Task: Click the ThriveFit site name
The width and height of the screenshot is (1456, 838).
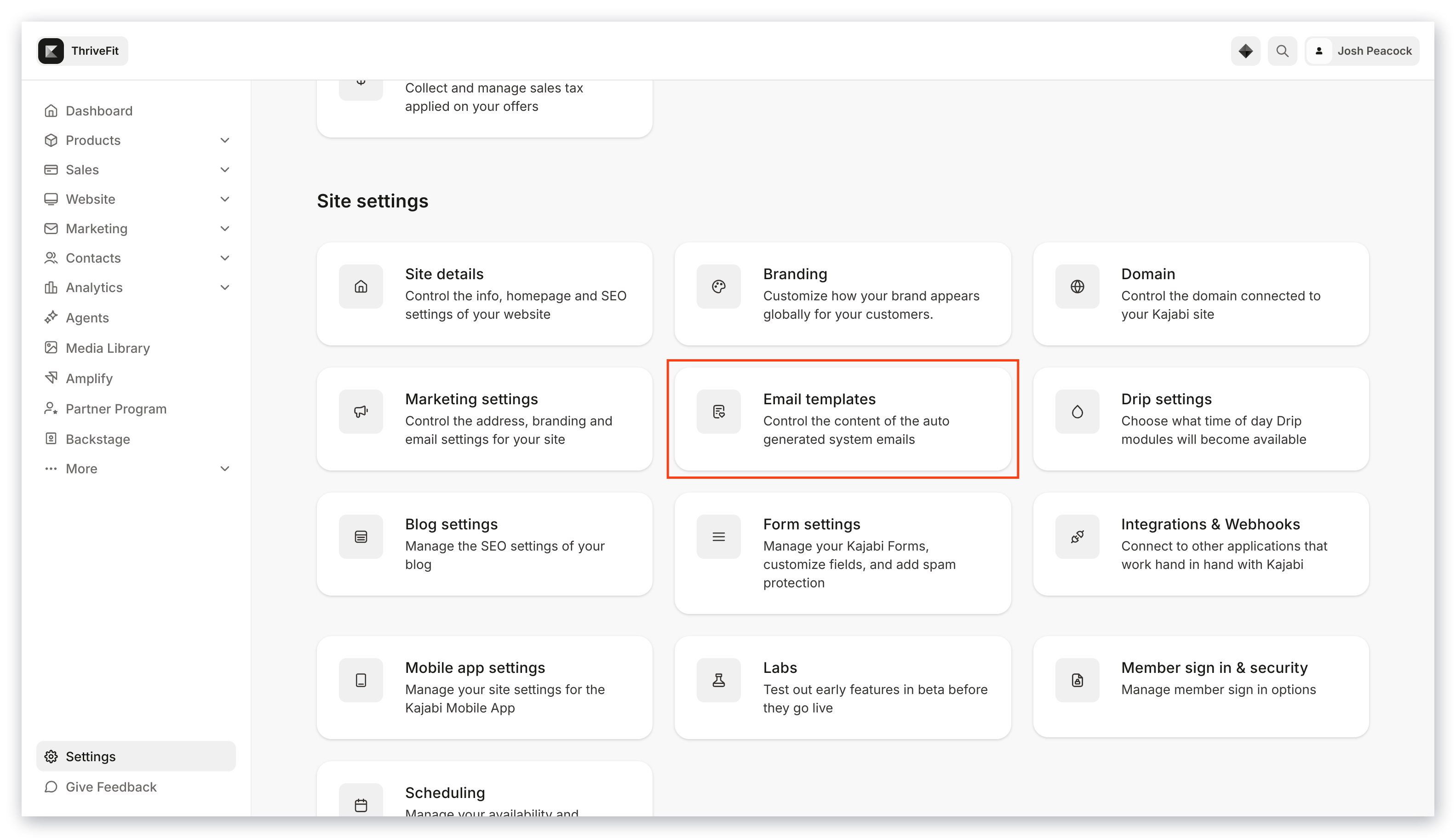Action: click(x=95, y=51)
